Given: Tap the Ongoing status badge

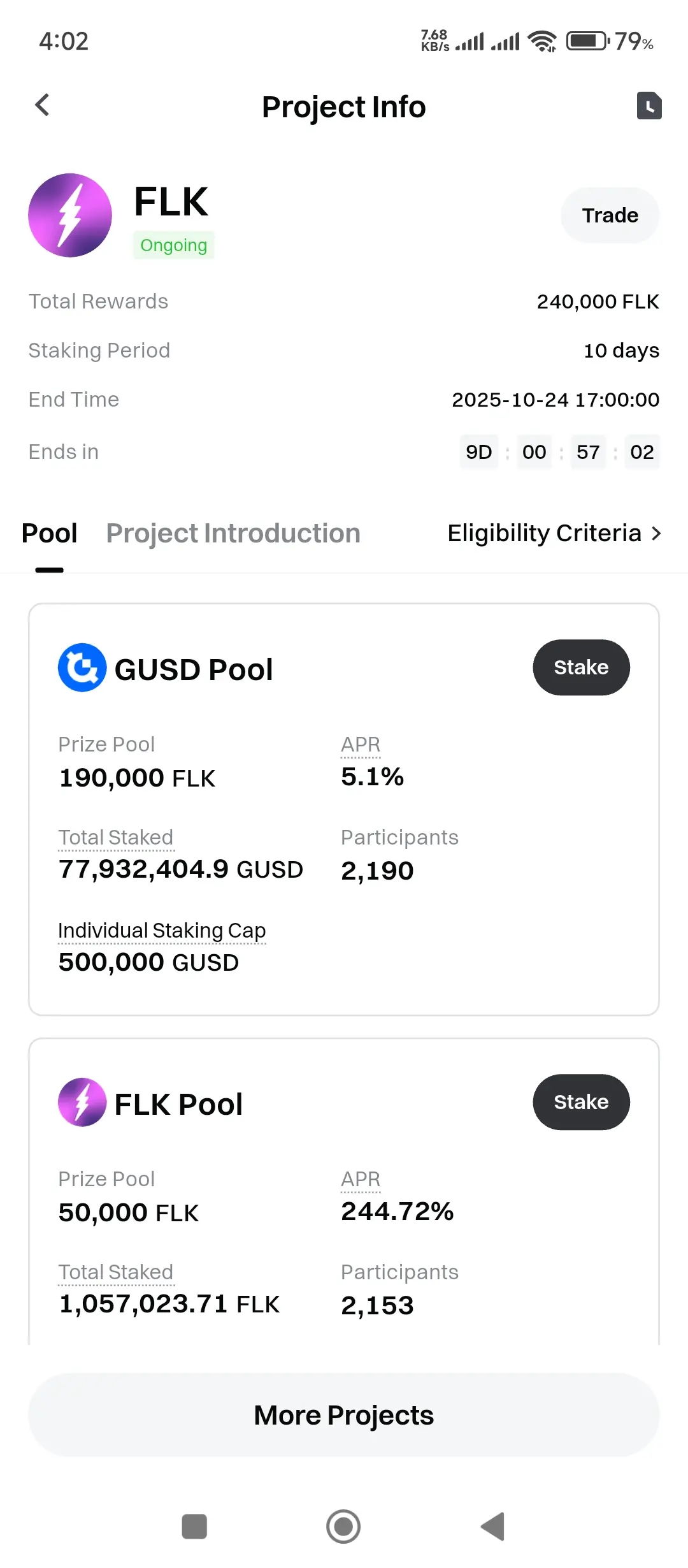Looking at the screenshot, I should pos(173,245).
